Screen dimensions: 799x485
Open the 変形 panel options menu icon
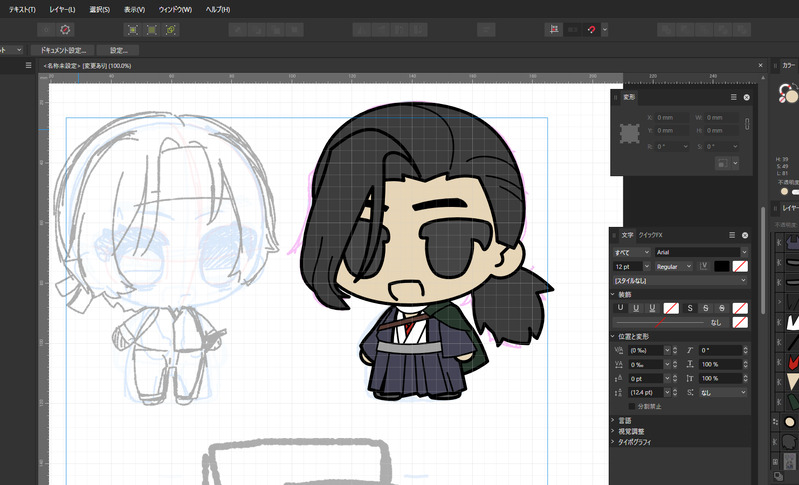point(733,97)
